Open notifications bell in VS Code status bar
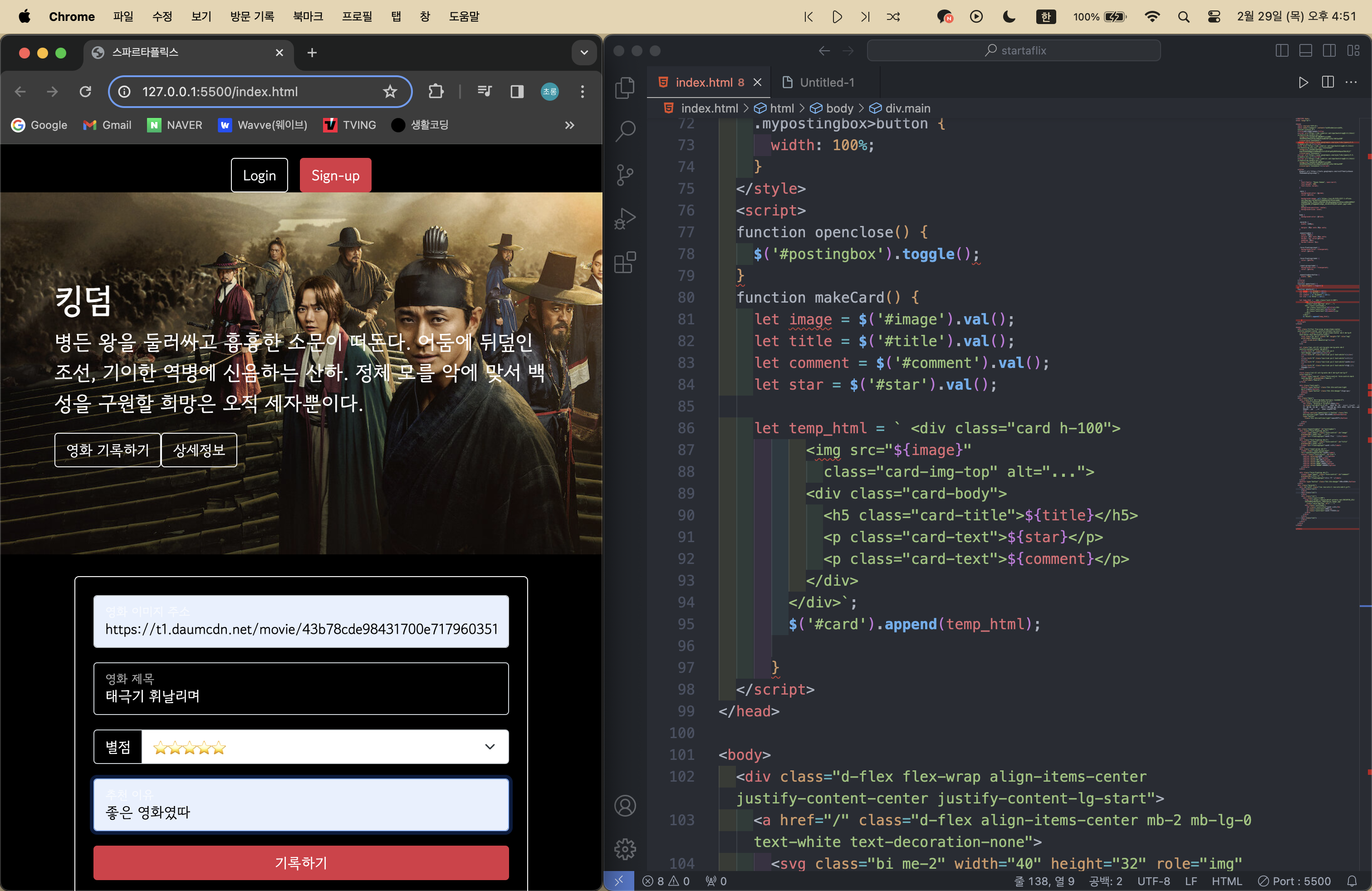 (x=1352, y=881)
